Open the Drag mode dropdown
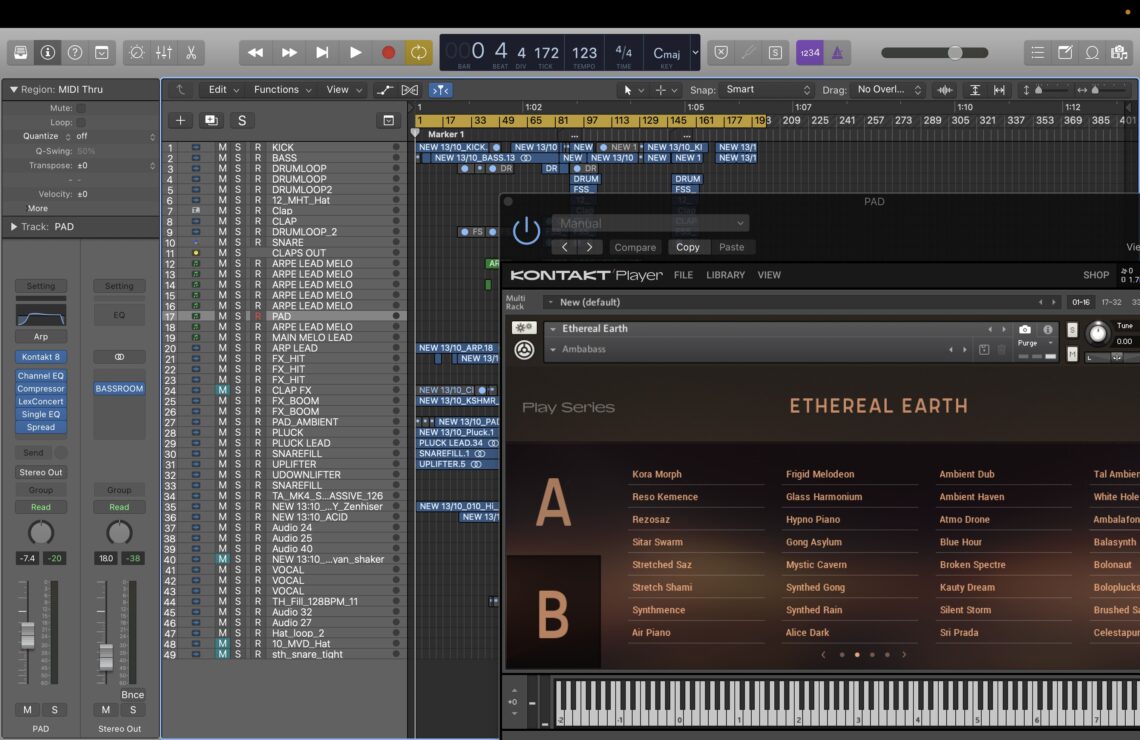This screenshot has height=740, width=1140. 888,90
